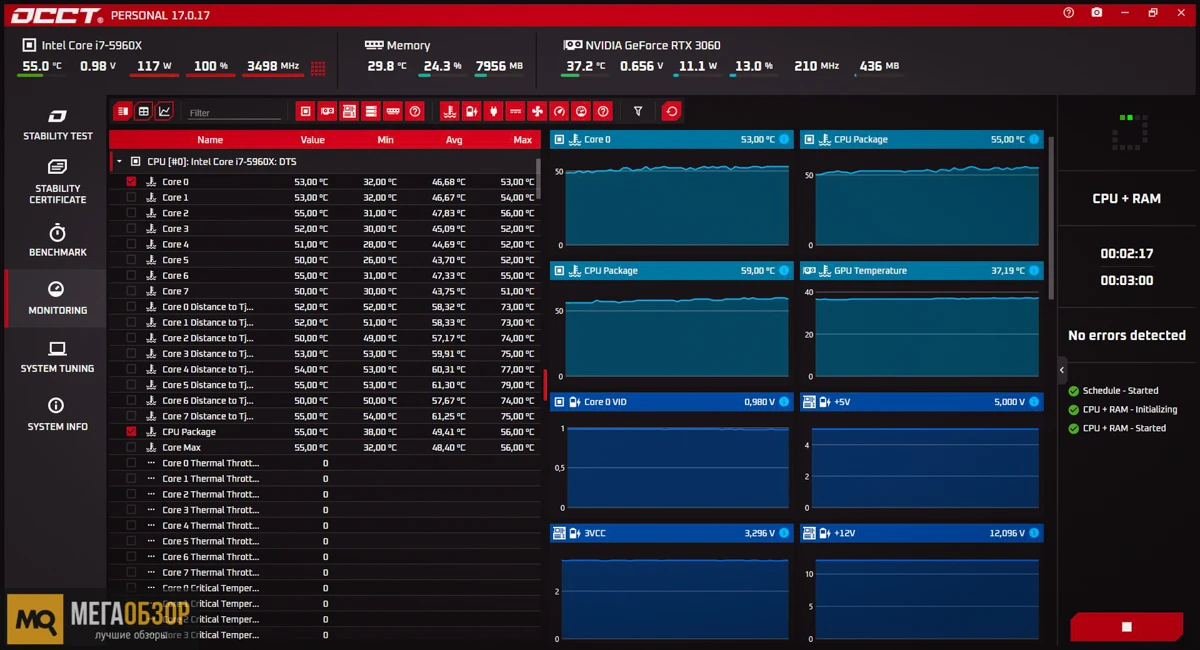Click the CPU Package 59,00 °C graph header
Viewport: 1200px width, 650px height.
pyautogui.click(x=671, y=270)
